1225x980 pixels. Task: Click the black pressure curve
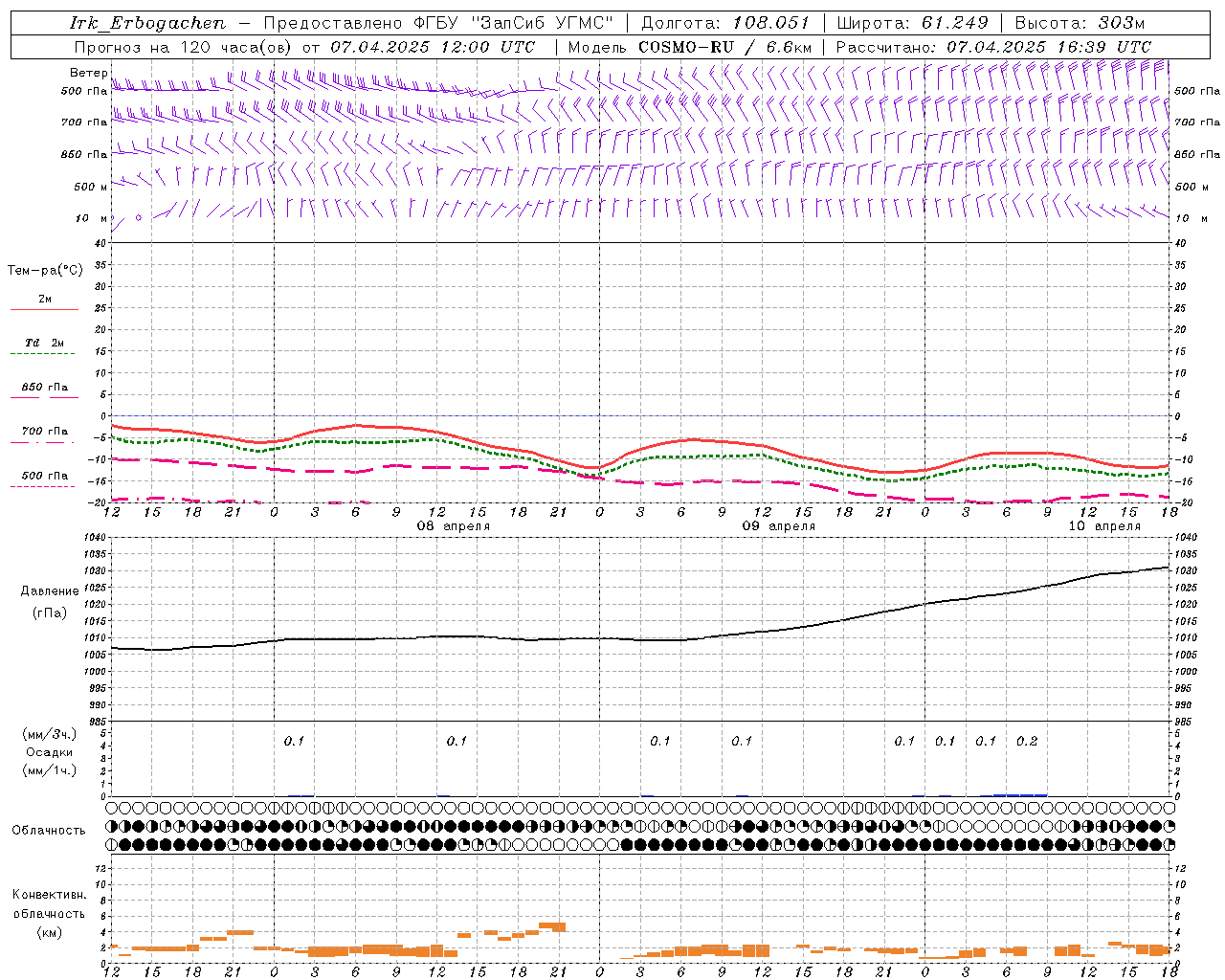click(641, 638)
